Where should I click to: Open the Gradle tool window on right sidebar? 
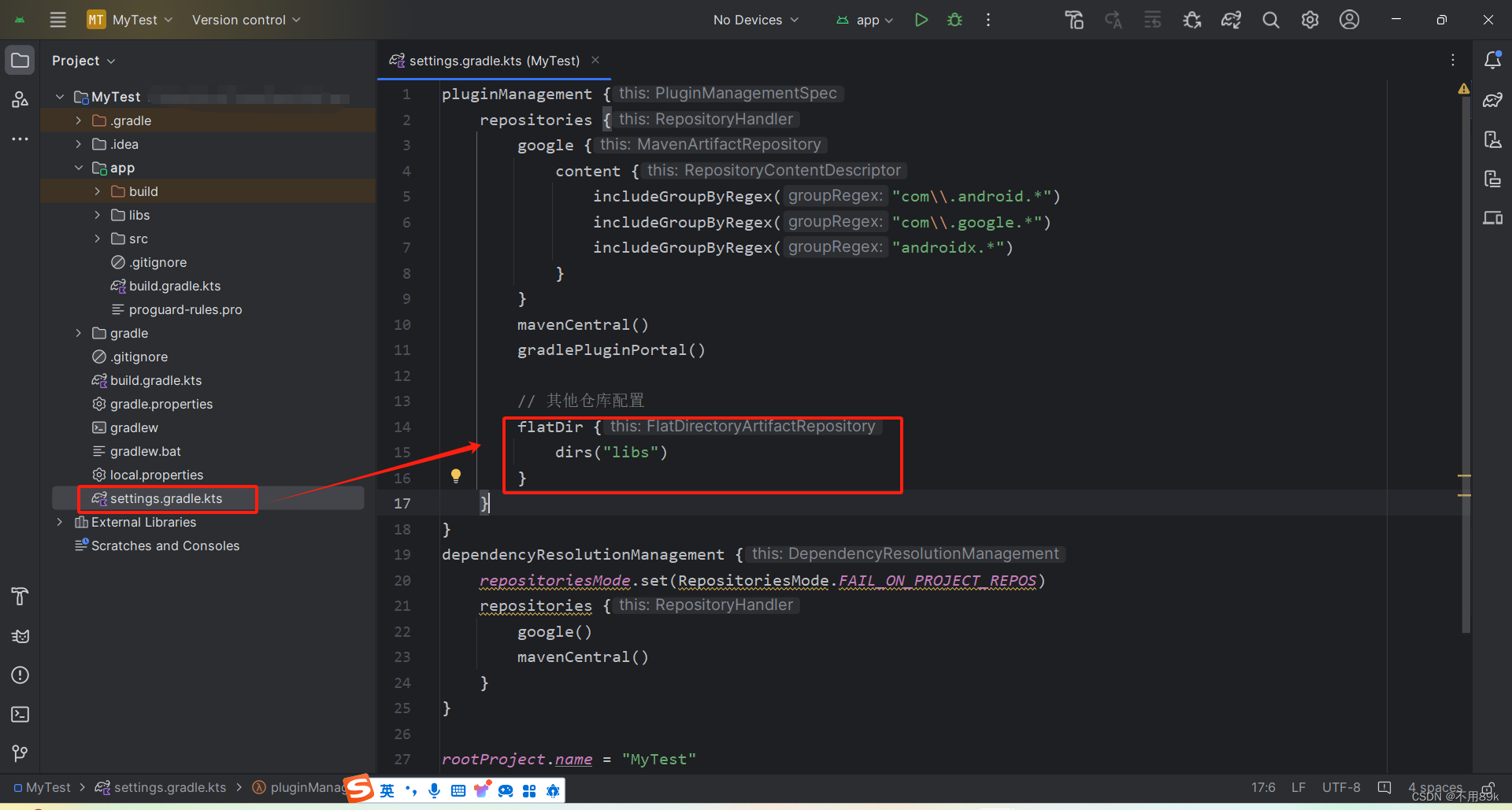[1493, 100]
